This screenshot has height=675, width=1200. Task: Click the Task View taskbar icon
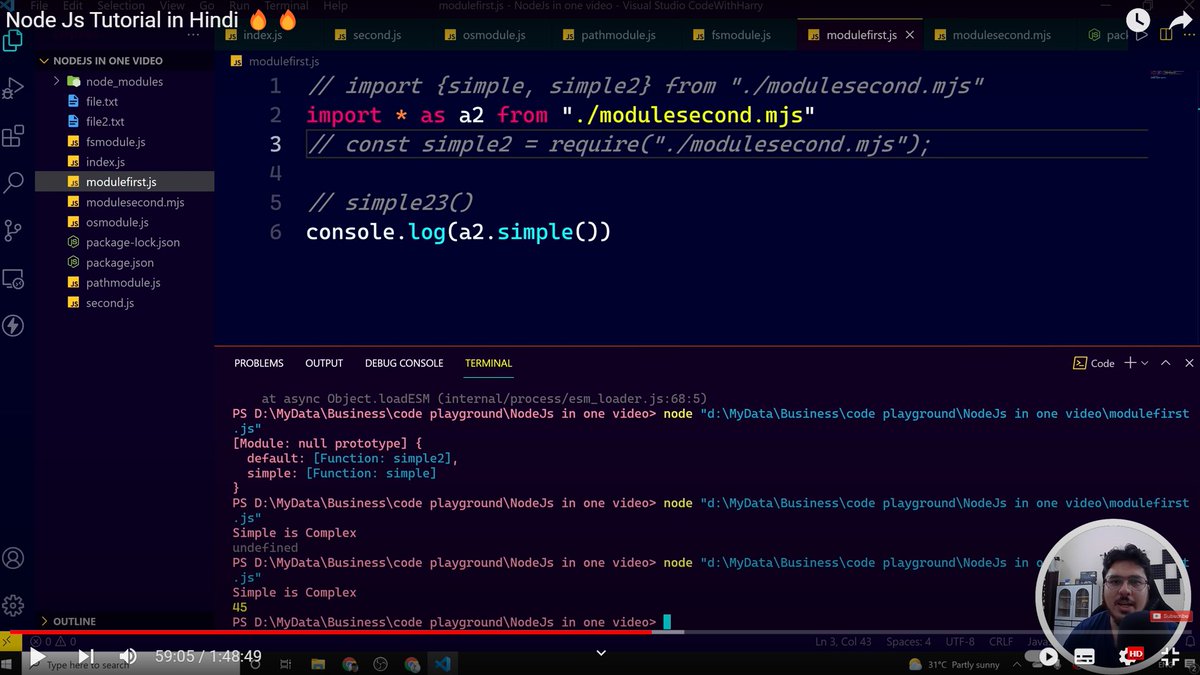285,663
